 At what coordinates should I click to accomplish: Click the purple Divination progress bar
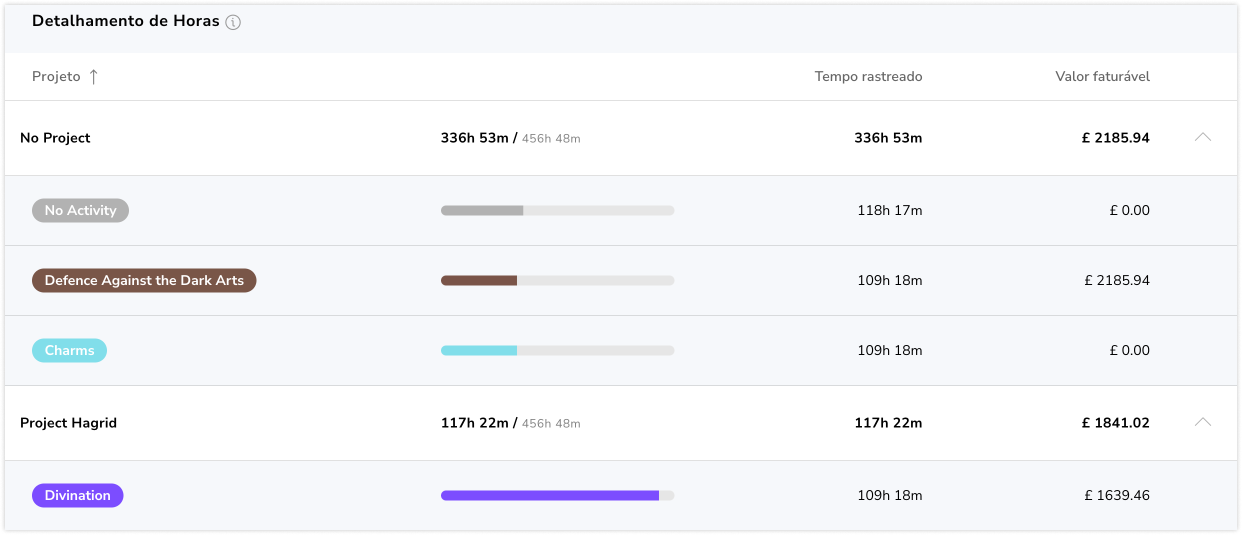click(x=557, y=496)
